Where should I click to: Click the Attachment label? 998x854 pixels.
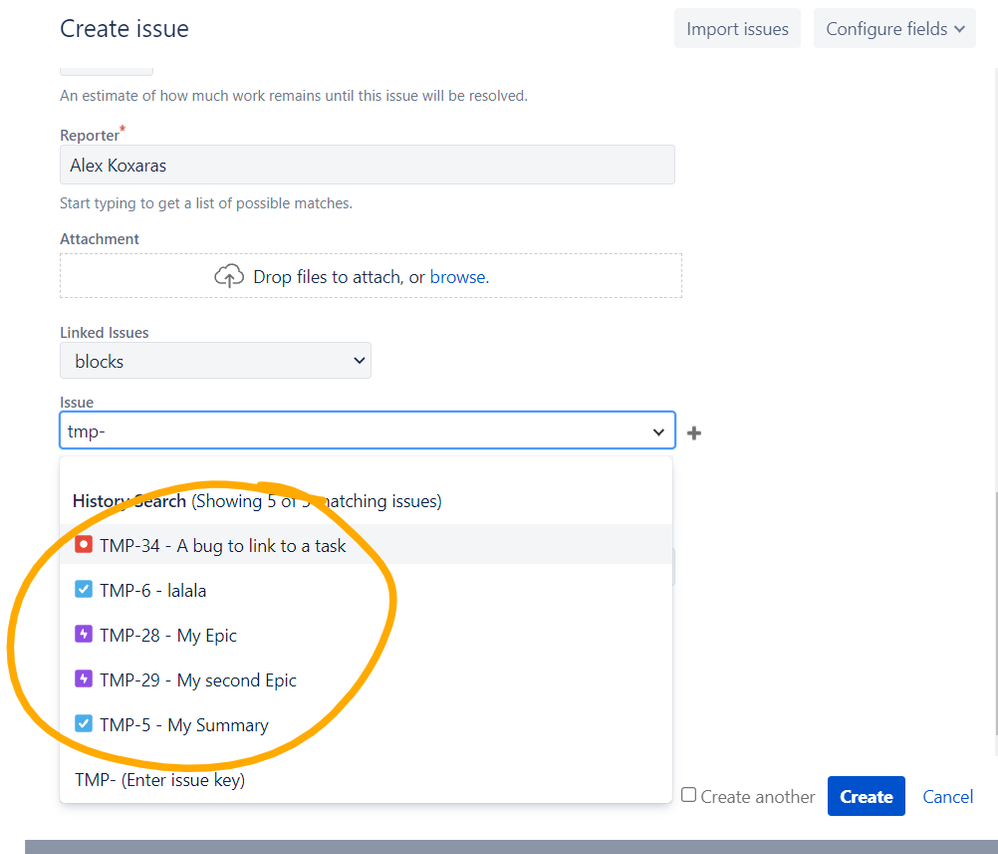(99, 239)
